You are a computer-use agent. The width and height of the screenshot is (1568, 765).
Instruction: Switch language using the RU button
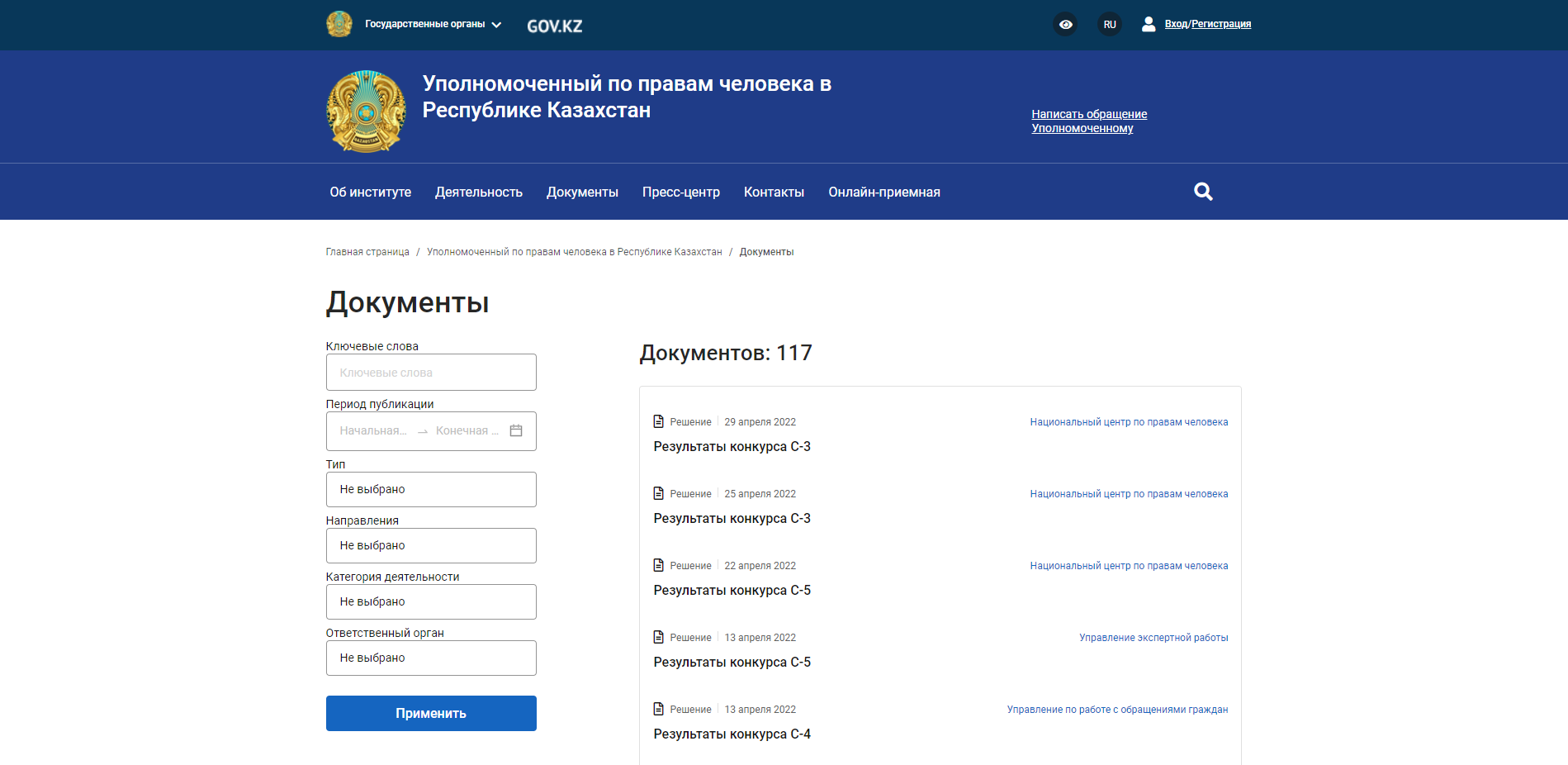point(1110,25)
